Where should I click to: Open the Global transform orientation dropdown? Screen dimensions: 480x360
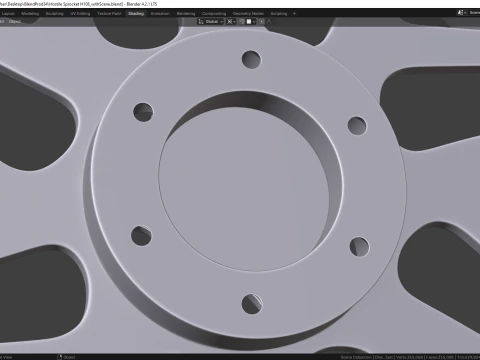coord(211,22)
